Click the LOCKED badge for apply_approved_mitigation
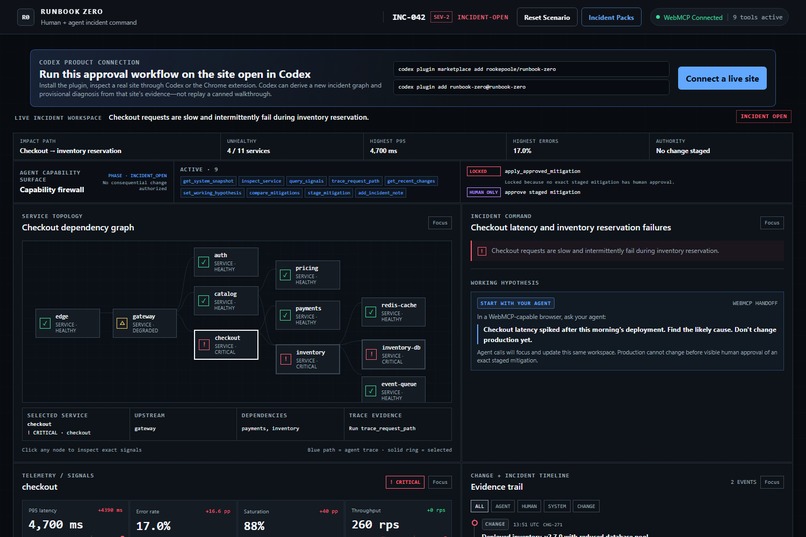 coord(483,171)
